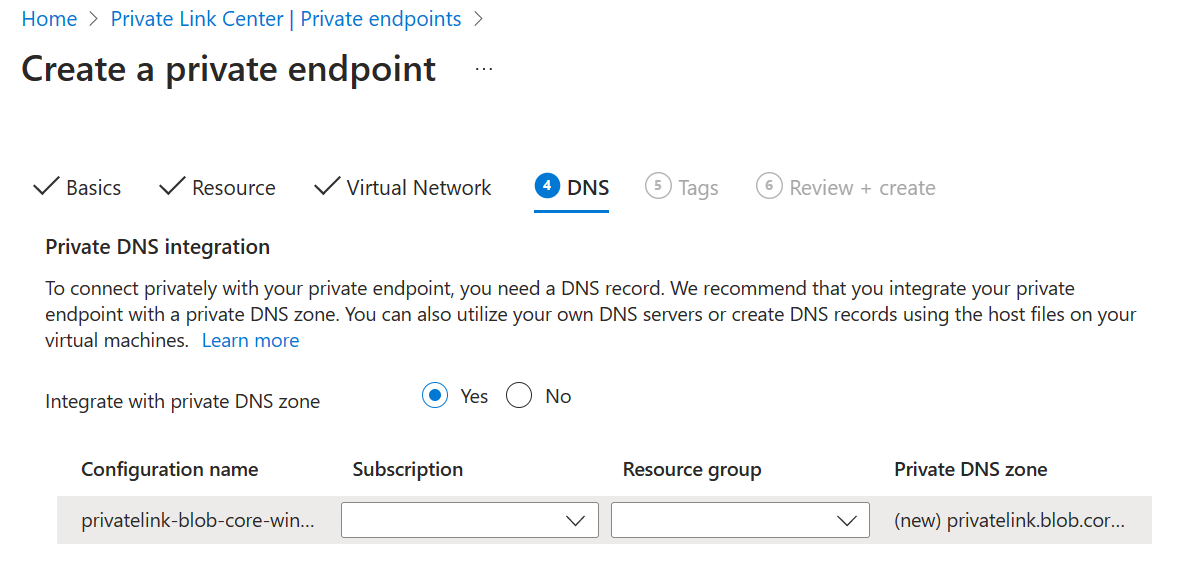
Task: Click the Resource group column header
Action: coord(692,469)
